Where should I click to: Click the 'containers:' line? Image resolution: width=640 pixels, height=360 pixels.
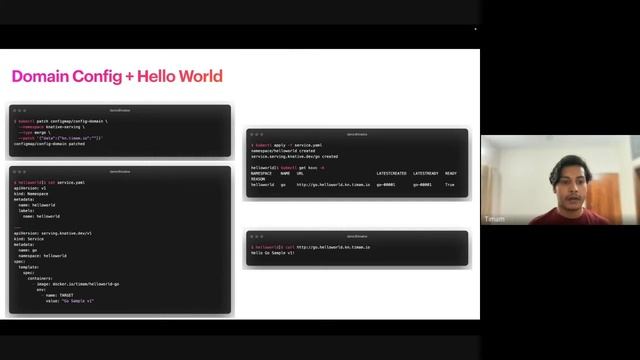pos(40,278)
